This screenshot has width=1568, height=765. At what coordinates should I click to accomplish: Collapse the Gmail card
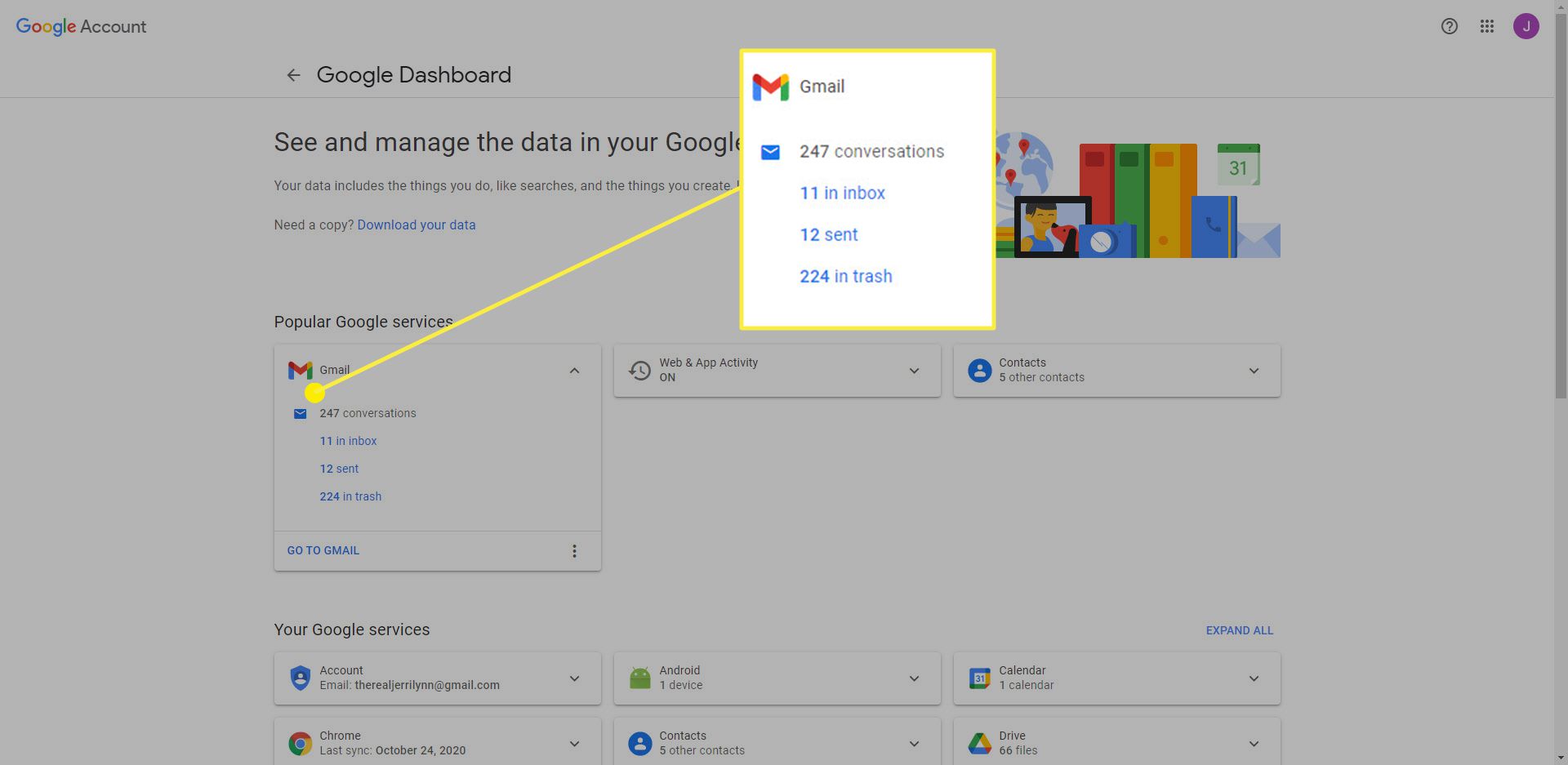pyautogui.click(x=574, y=371)
